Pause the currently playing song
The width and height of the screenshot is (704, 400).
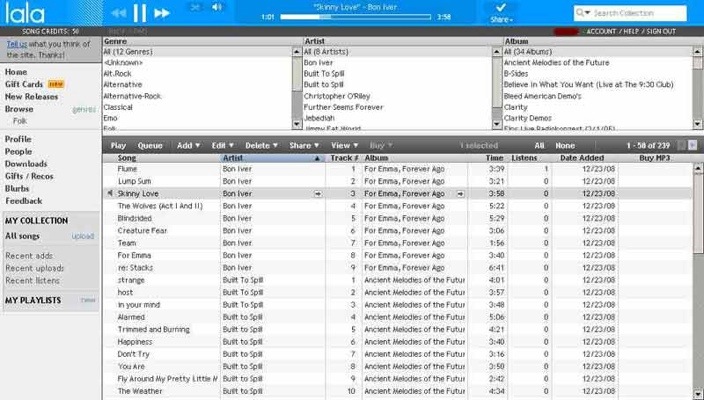pyautogui.click(x=140, y=13)
